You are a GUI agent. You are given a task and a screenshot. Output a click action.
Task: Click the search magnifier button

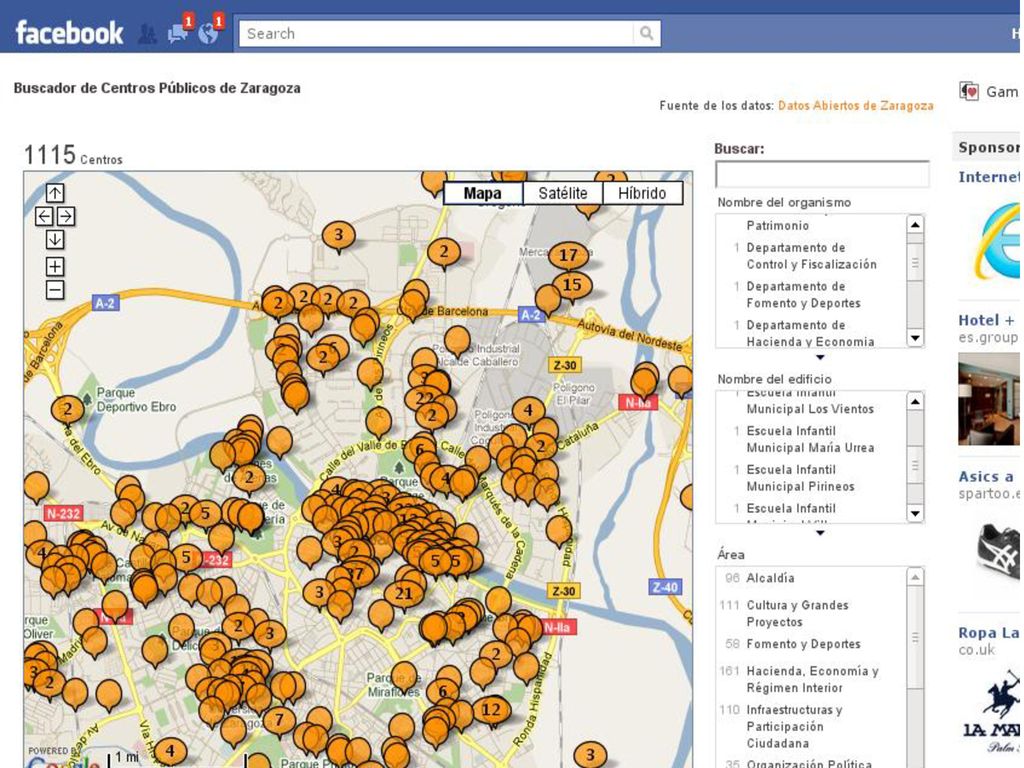(x=646, y=33)
